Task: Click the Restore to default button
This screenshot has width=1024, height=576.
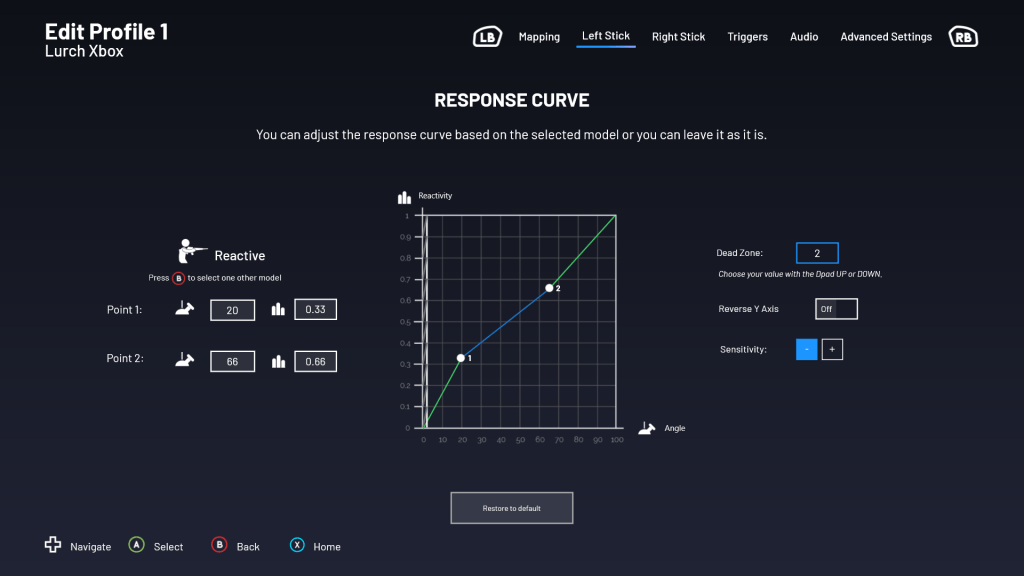Action: [x=511, y=508]
